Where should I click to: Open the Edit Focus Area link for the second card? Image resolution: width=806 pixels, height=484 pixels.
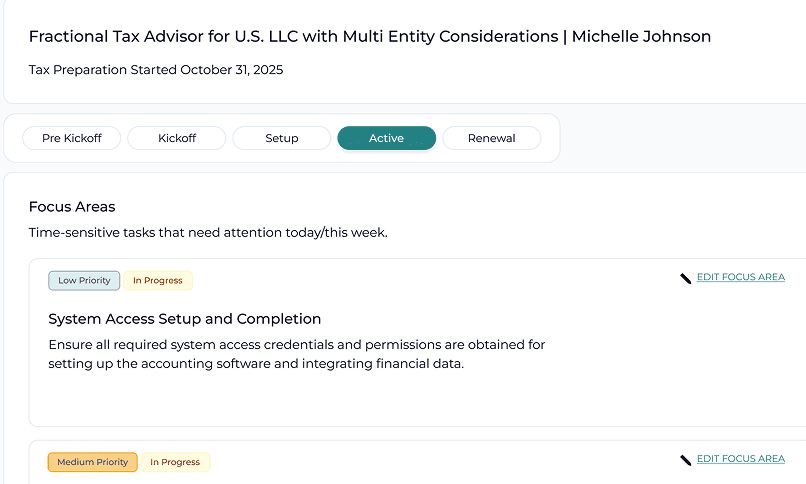pos(741,459)
